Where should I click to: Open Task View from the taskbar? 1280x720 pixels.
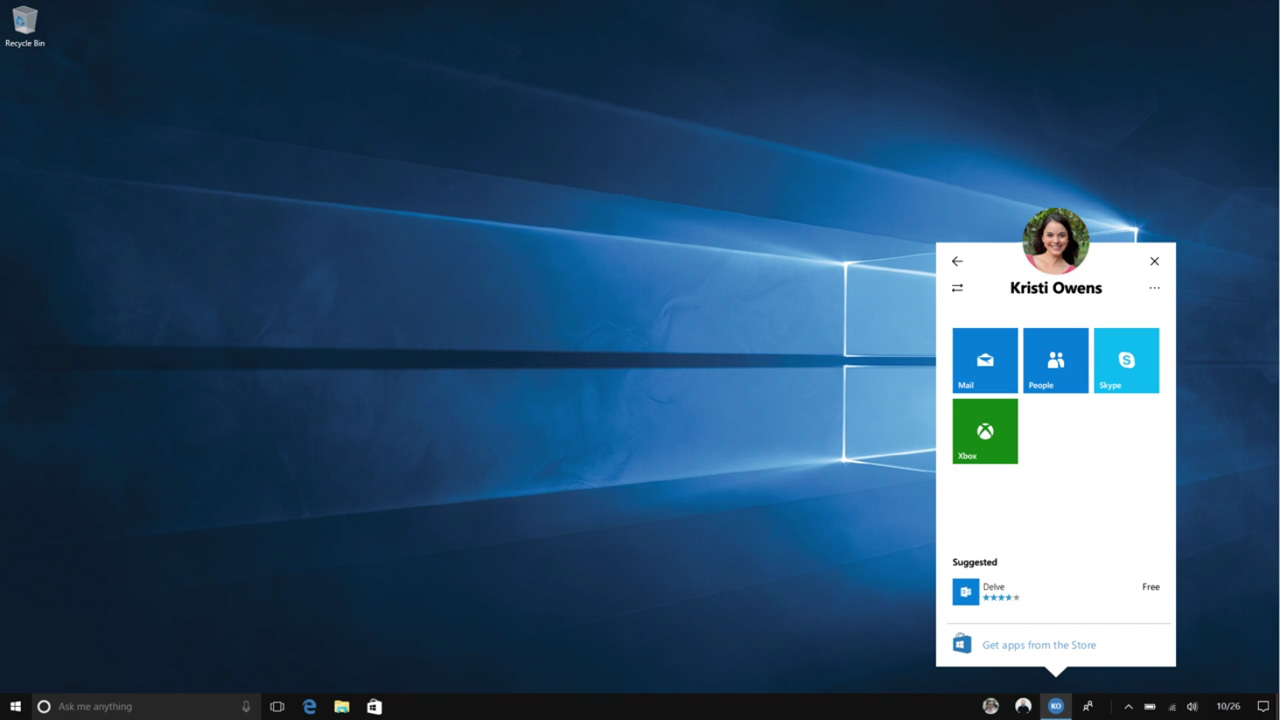tap(277, 706)
